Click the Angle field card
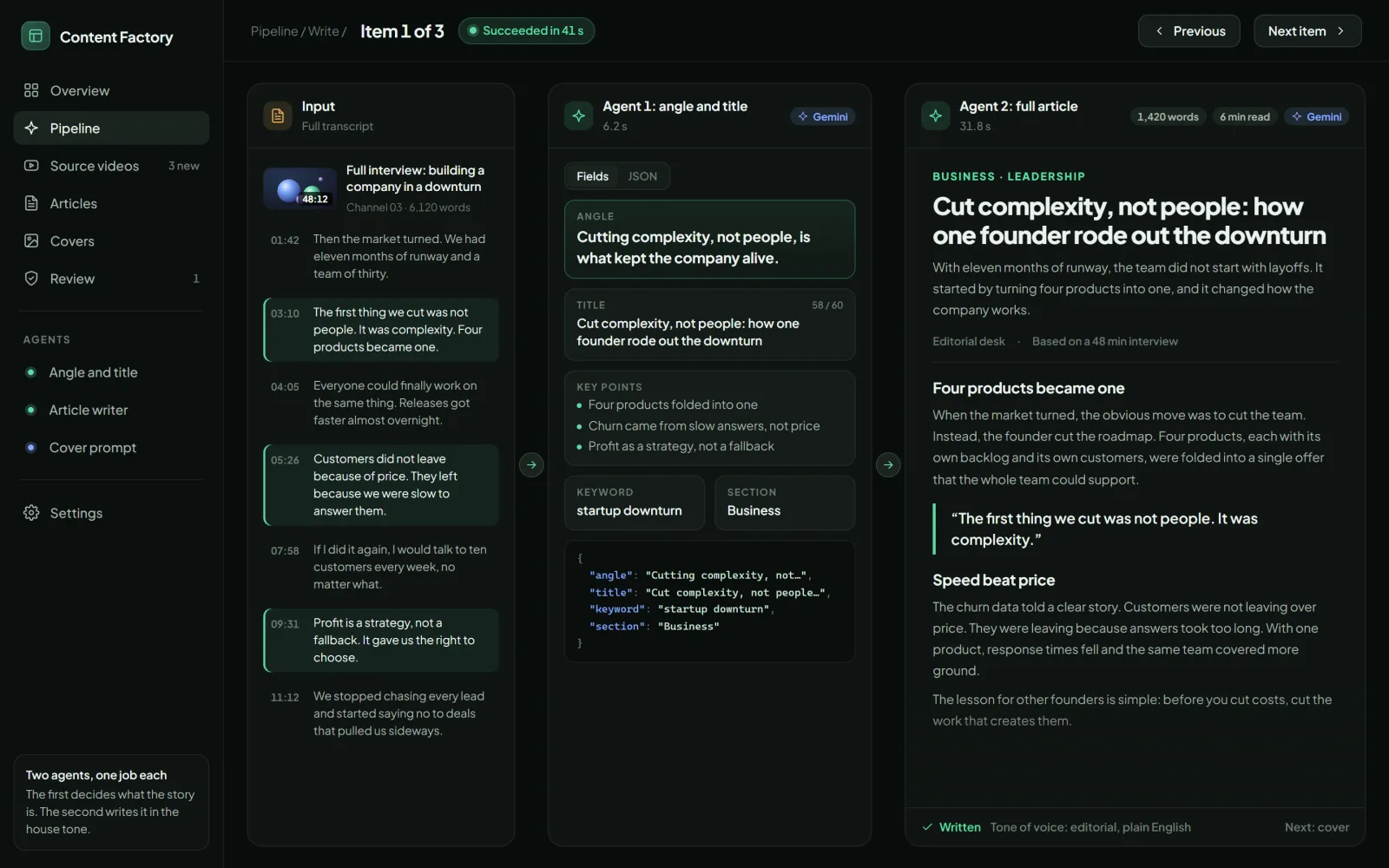 click(x=709, y=240)
